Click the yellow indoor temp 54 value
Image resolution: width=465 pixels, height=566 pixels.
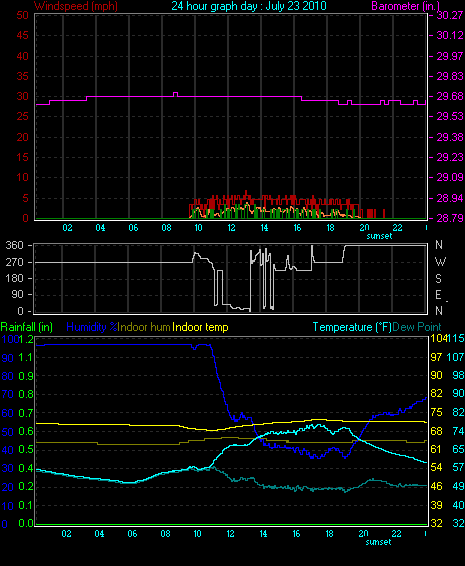(x=436, y=467)
